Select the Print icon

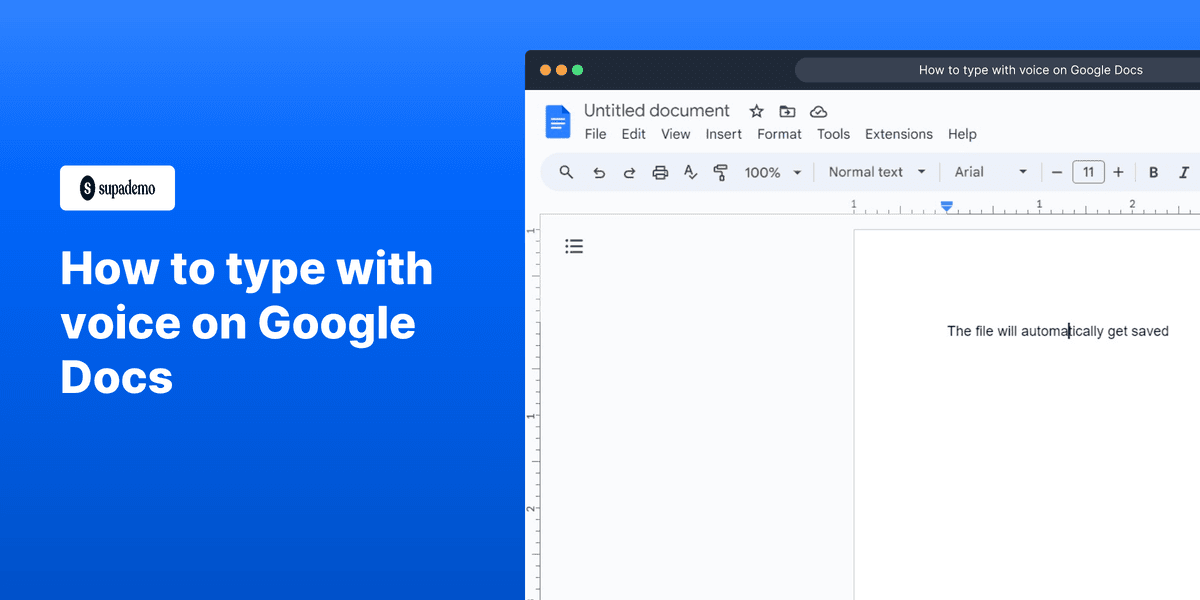[x=660, y=172]
